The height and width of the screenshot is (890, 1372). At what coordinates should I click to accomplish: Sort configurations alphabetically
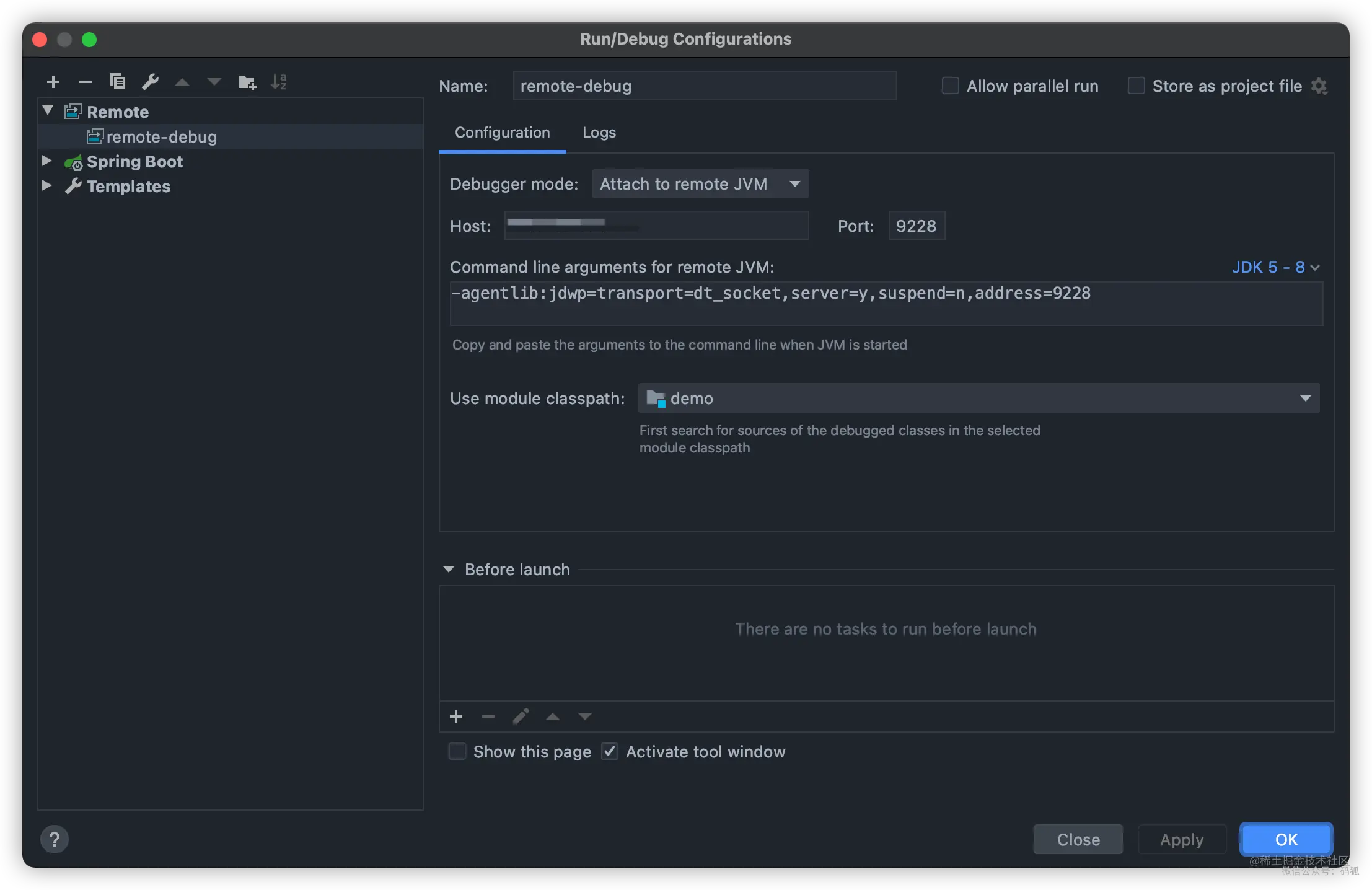(x=279, y=82)
